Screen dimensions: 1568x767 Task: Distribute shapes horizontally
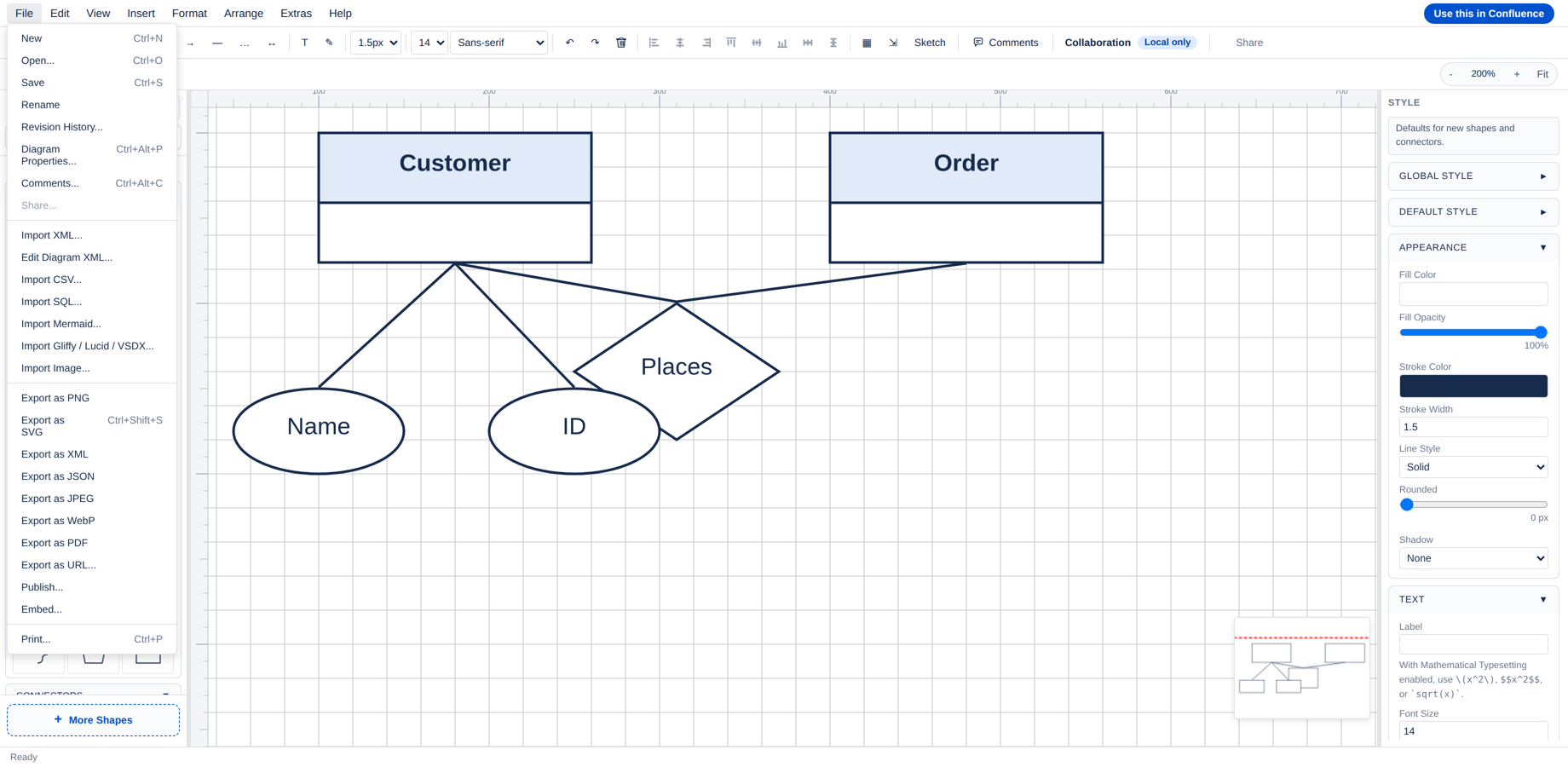[x=808, y=43]
